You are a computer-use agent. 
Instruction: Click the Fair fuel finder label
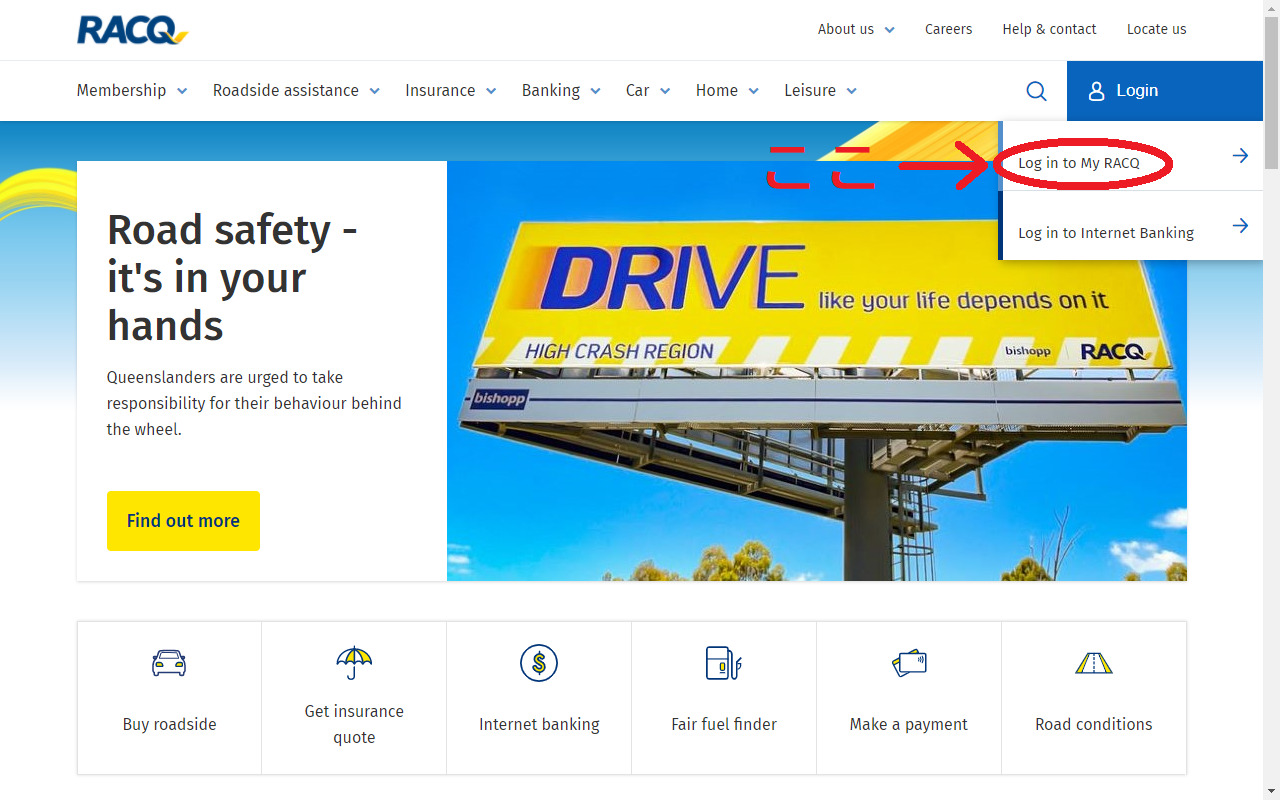pyautogui.click(x=724, y=725)
